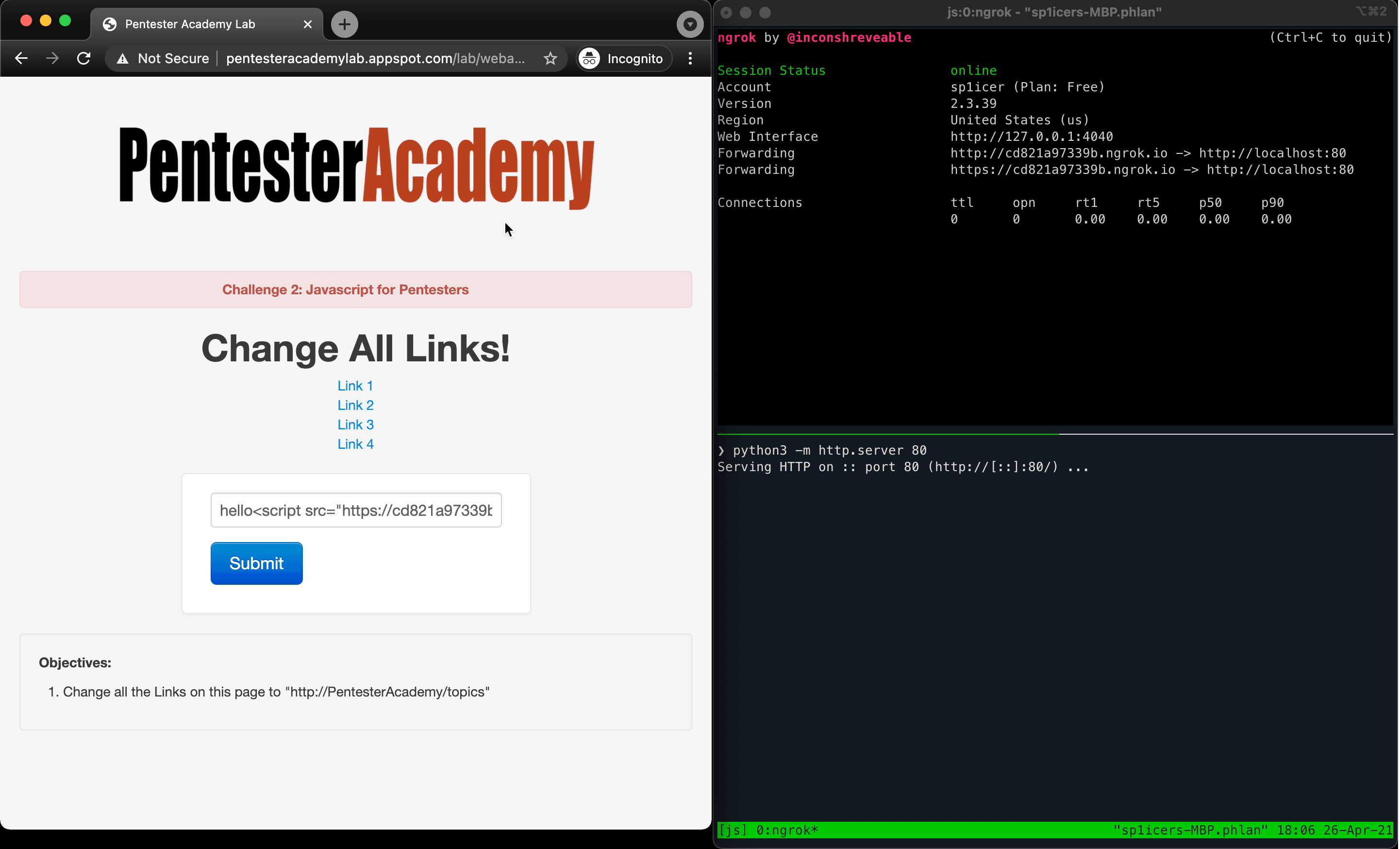This screenshot has height=849, width=1400.
Task: Go back using the browser back arrow
Action: (x=21, y=59)
